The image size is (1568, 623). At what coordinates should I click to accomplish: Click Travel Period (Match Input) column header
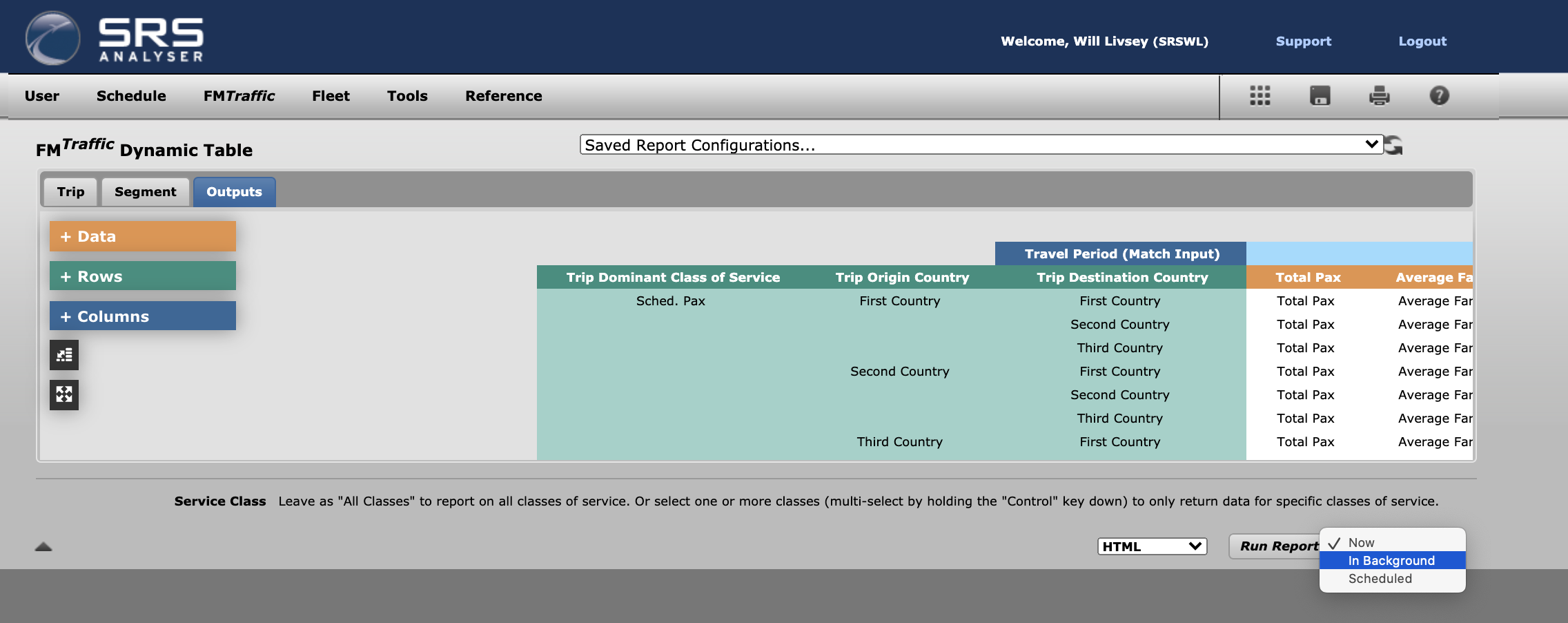click(1121, 253)
